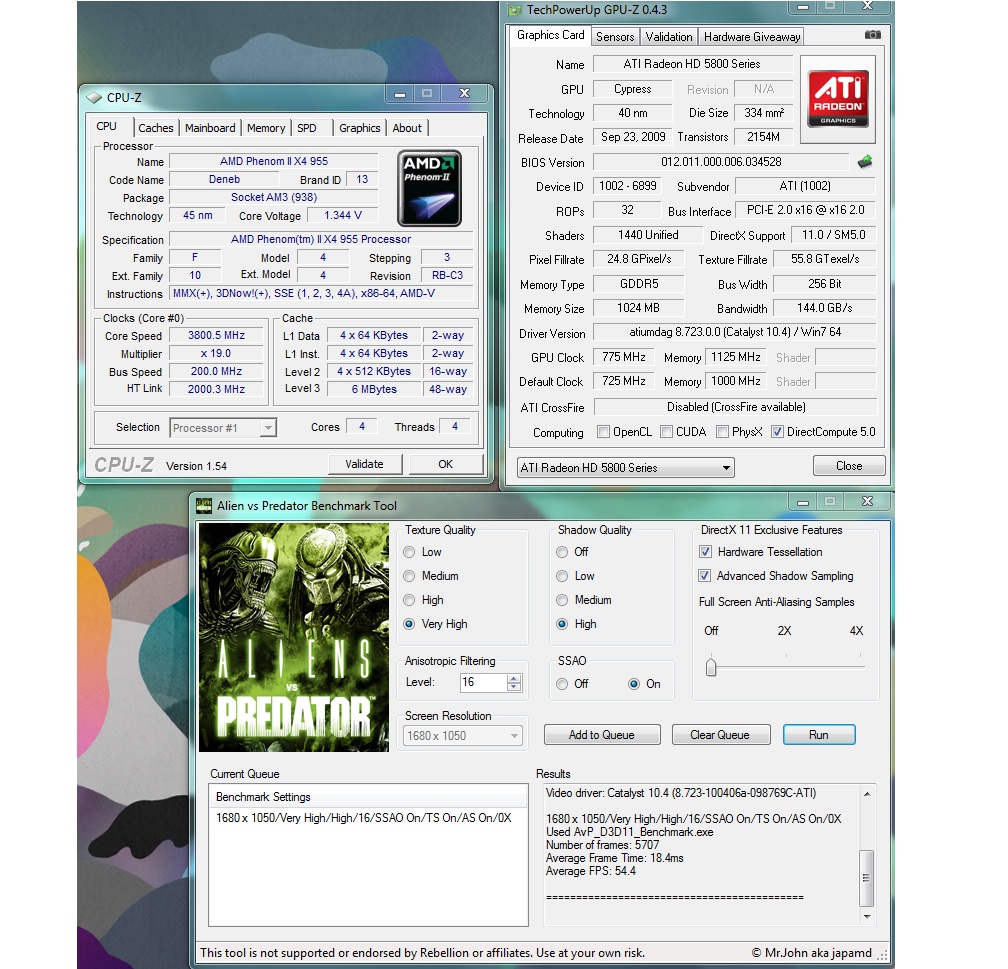Click the Close button in GPU-Z

click(849, 466)
